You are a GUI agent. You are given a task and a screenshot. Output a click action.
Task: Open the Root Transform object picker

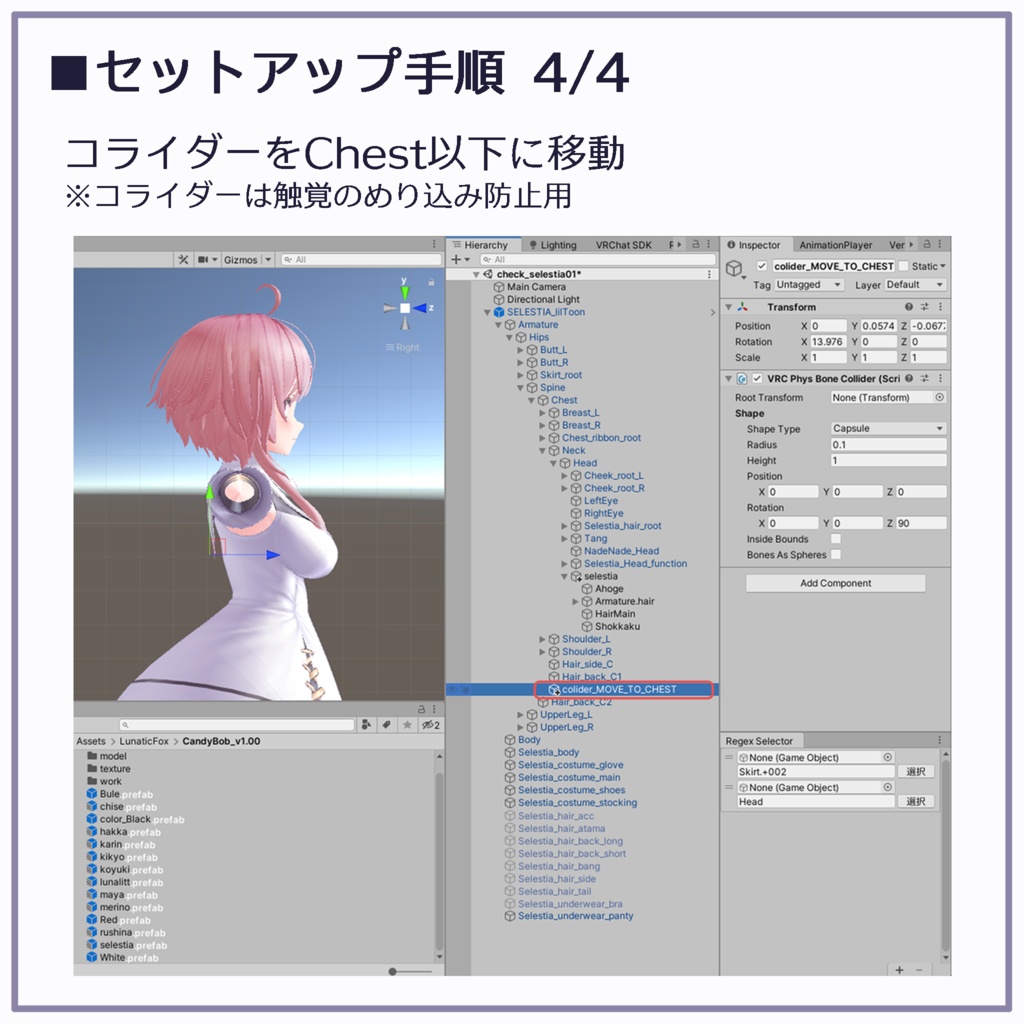(x=938, y=397)
